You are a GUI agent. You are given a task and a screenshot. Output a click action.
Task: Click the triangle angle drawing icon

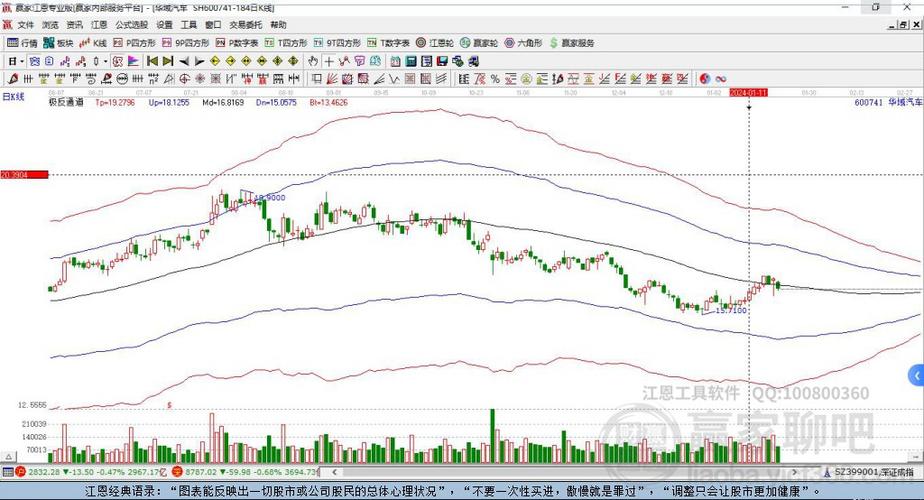coord(168,78)
